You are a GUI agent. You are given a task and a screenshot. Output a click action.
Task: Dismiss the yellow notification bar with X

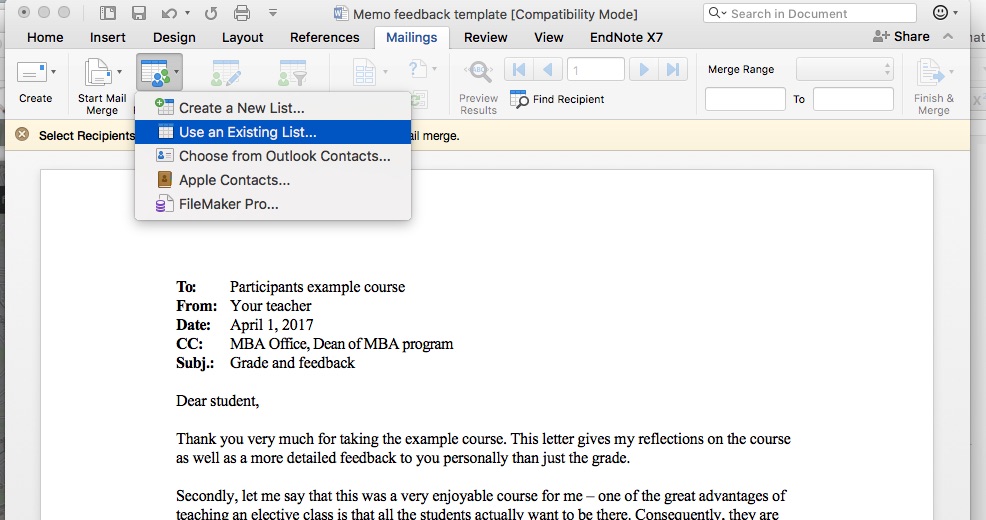pos(22,135)
